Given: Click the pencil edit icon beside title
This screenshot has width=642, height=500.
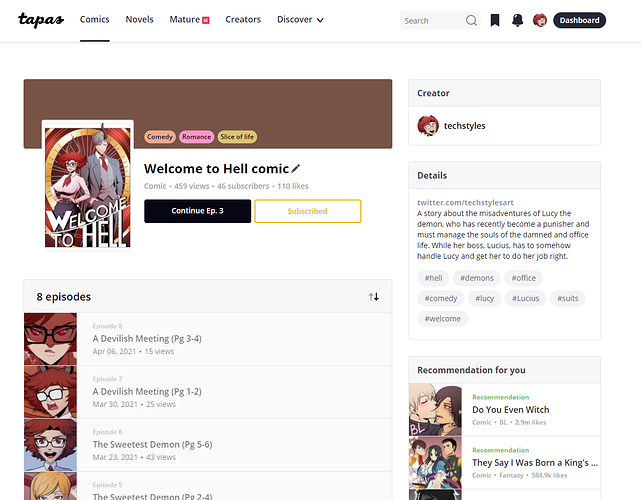Looking at the screenshot, I should click(x=296, y=169).
